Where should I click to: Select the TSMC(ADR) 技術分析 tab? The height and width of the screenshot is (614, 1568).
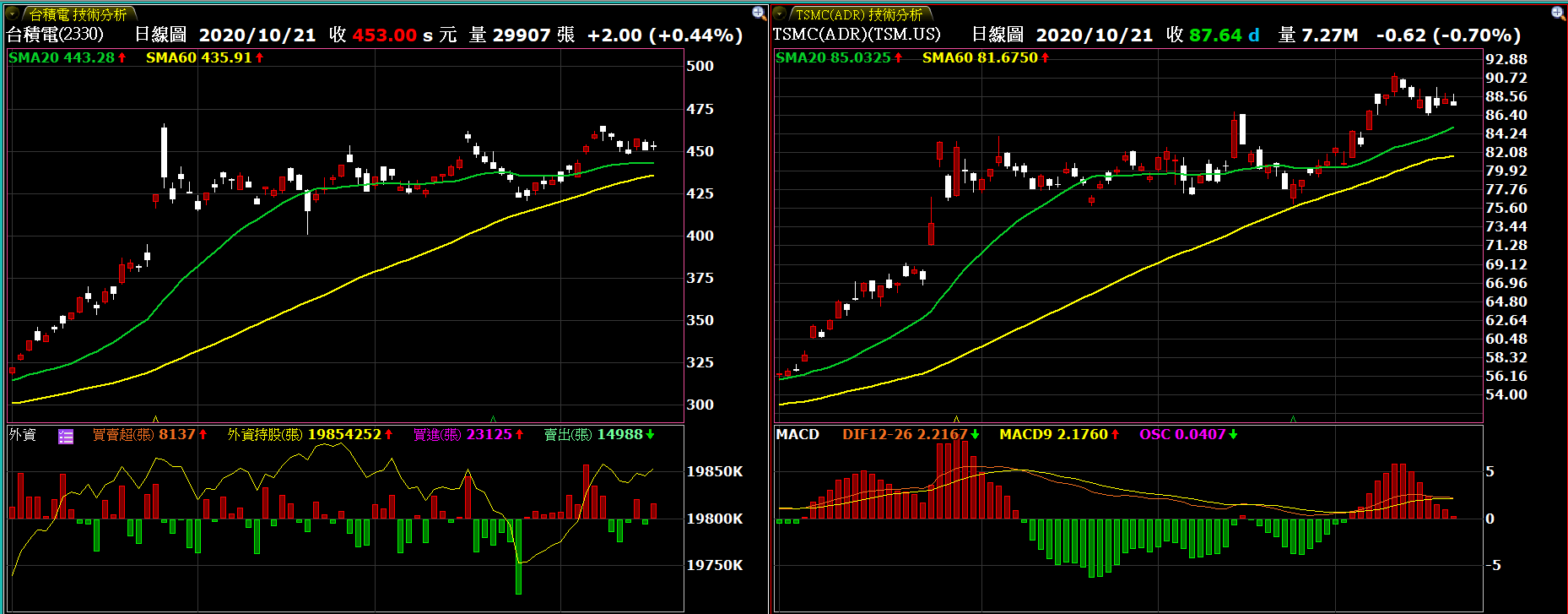click(859, 14)
